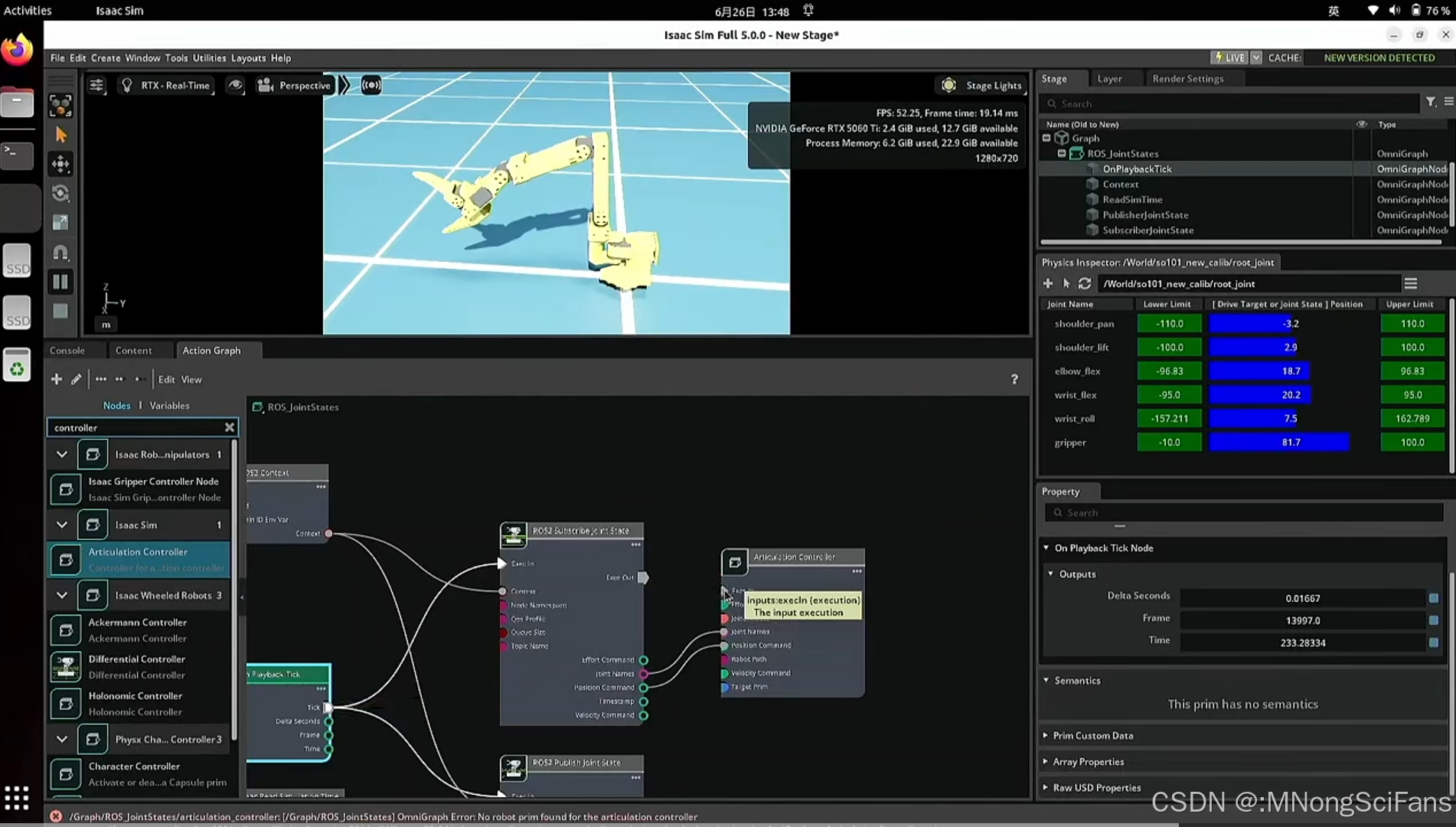
Task: Click the LIVE button
Action: pos(1229,57)
